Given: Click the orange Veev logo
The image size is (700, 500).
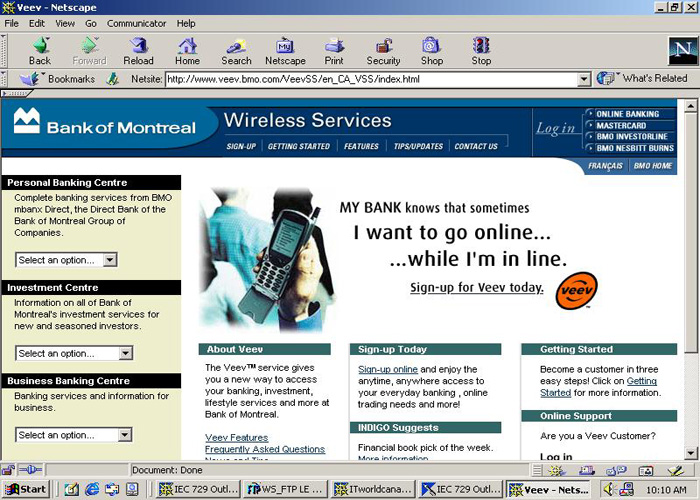Looking at the screenshot, I should tap(576, 291).
